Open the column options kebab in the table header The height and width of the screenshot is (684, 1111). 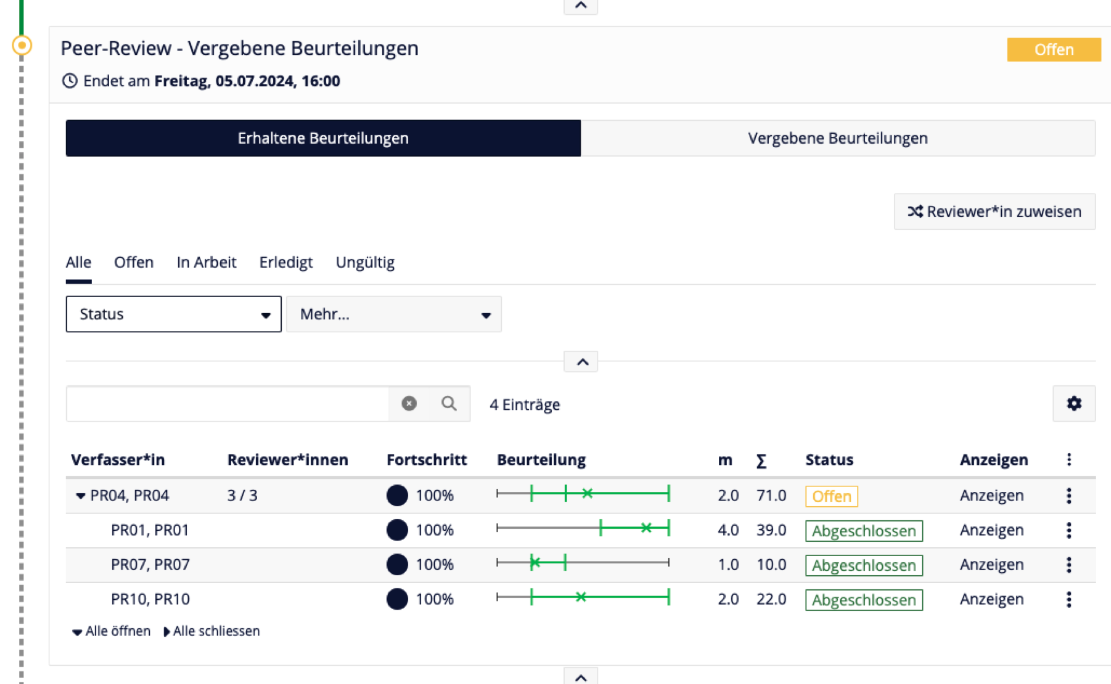pos(1069,459)
